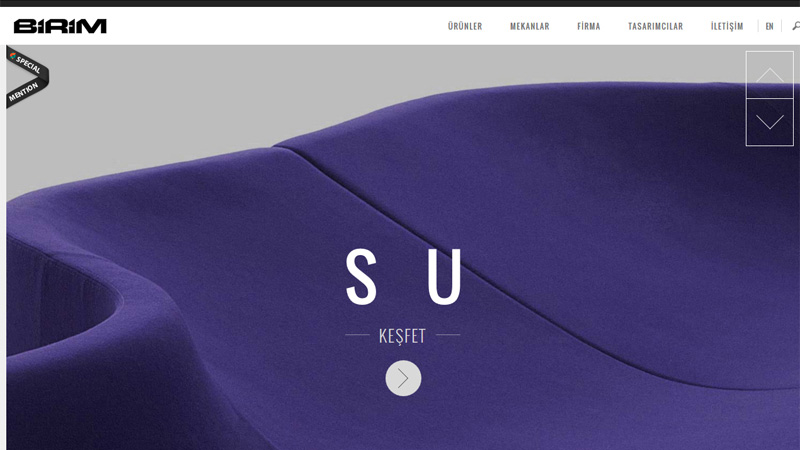Open the search magnifier icon
The width and height of the screenshot is (800, 450).
796,26
